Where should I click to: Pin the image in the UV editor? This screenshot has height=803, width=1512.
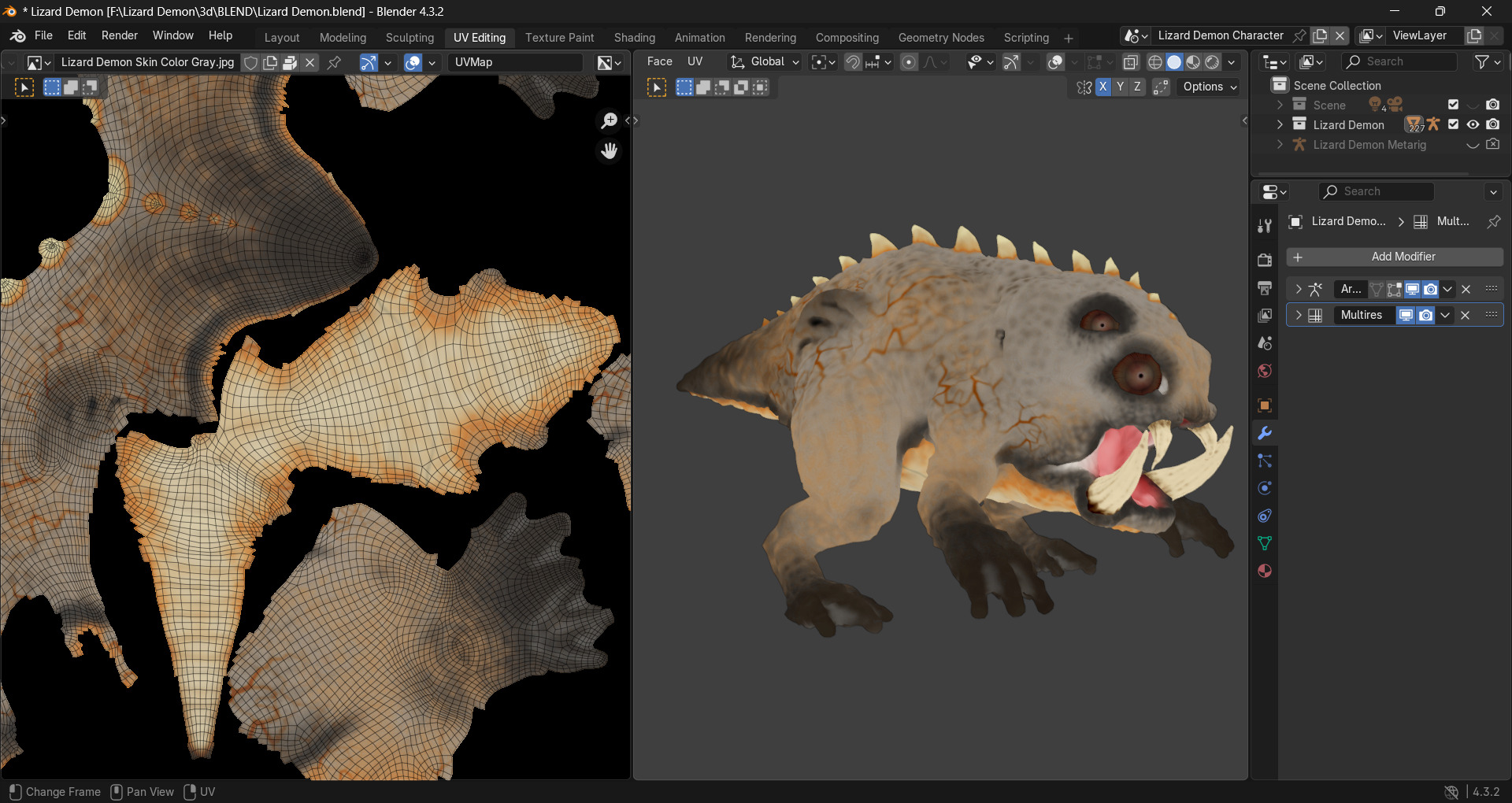tap(334, 62)
